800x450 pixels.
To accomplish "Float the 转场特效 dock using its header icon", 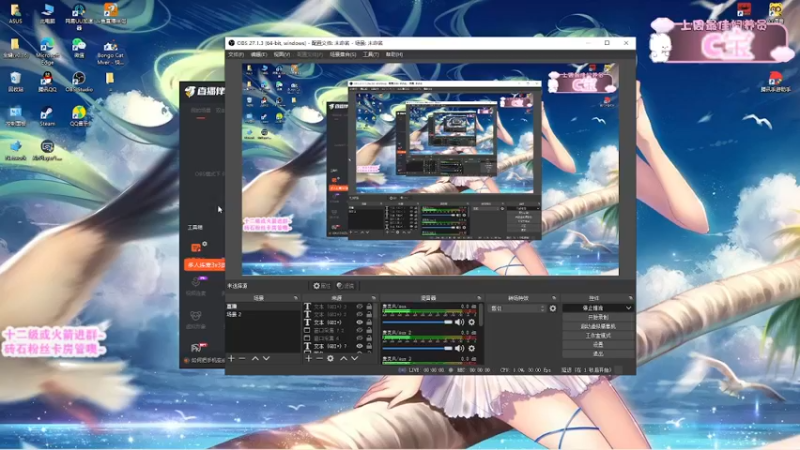I will [x=554, y=298].
